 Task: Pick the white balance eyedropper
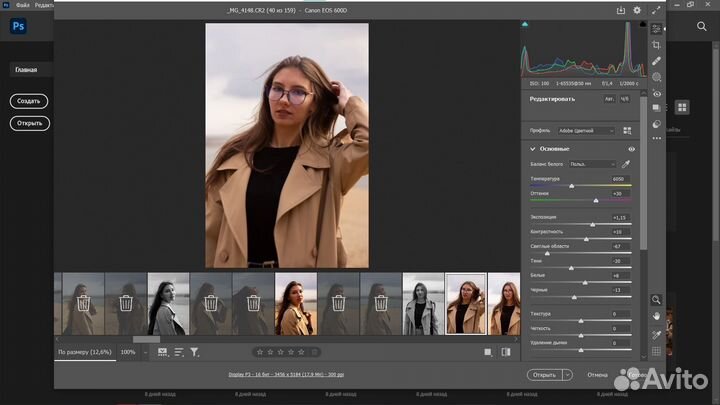pos(626,163)
